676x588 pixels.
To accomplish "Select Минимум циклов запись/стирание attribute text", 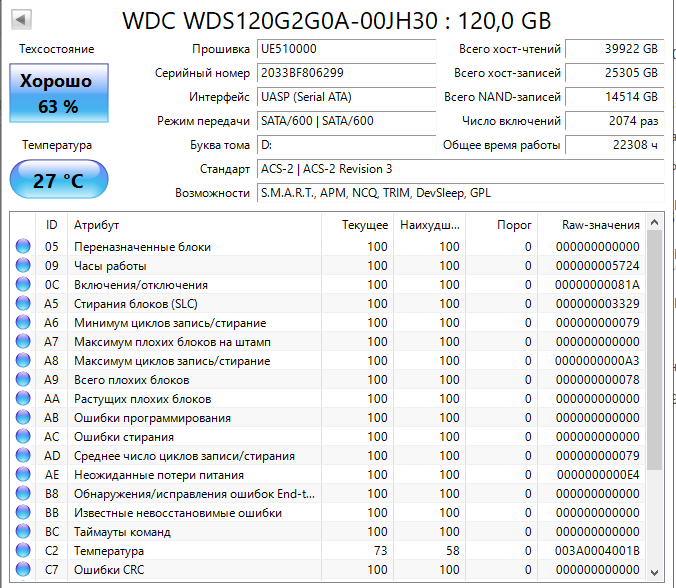I will (170, 323).
